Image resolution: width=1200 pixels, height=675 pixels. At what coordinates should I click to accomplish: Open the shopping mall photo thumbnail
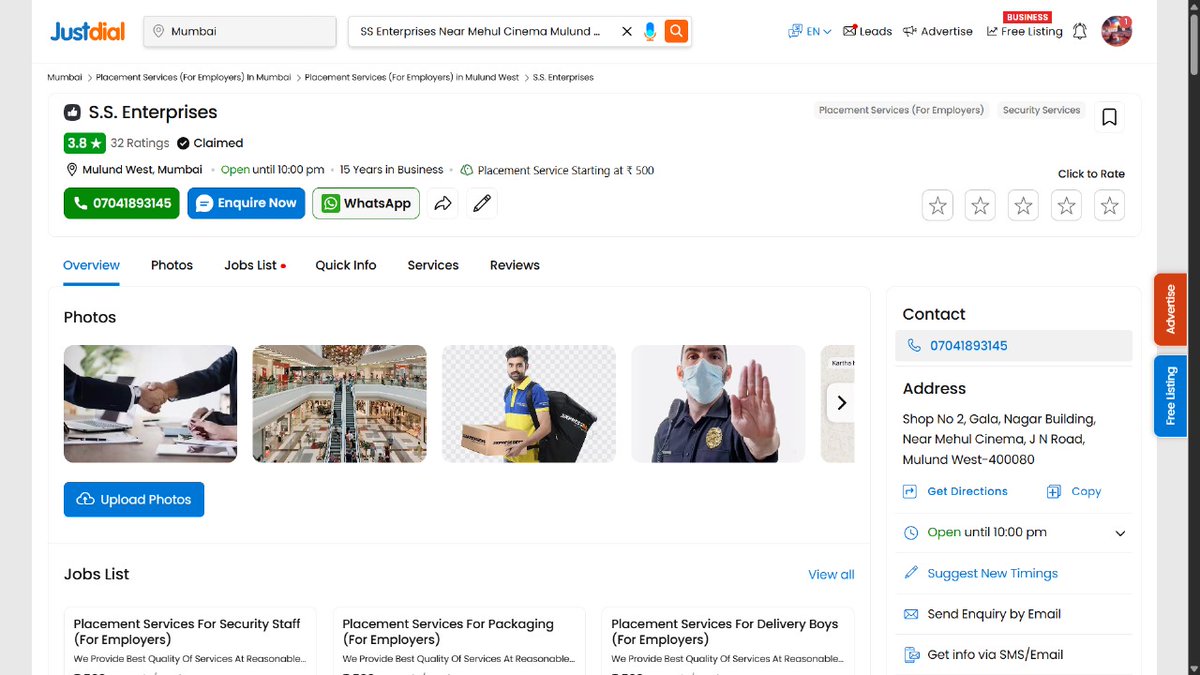[x=339, y=404]
